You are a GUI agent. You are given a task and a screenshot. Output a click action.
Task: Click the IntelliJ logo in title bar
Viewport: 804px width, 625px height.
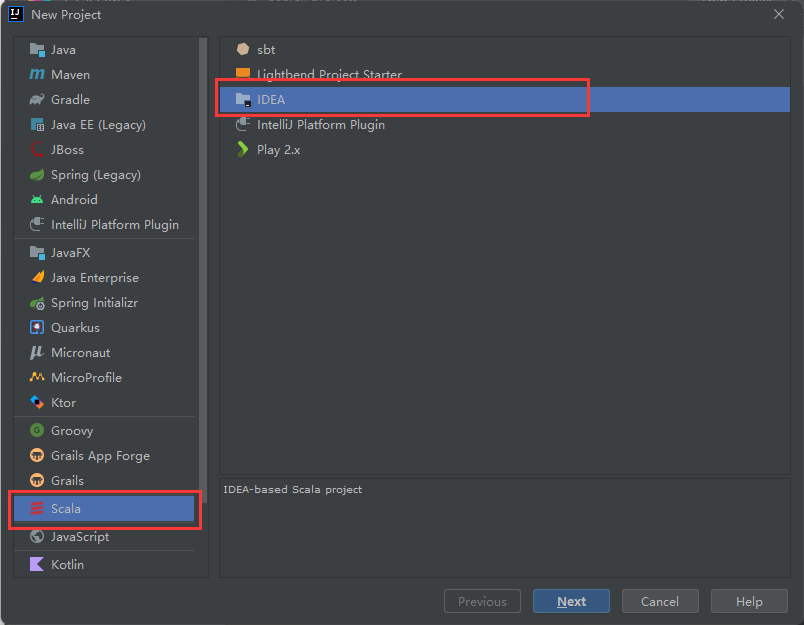[x=16, y=14]
